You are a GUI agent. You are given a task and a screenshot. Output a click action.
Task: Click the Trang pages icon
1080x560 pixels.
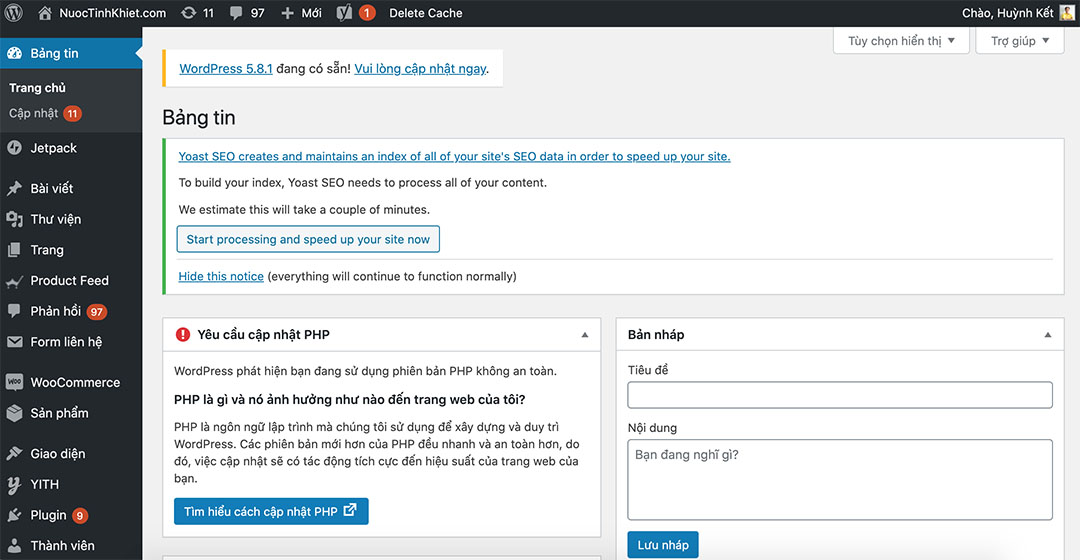point(14,249)
